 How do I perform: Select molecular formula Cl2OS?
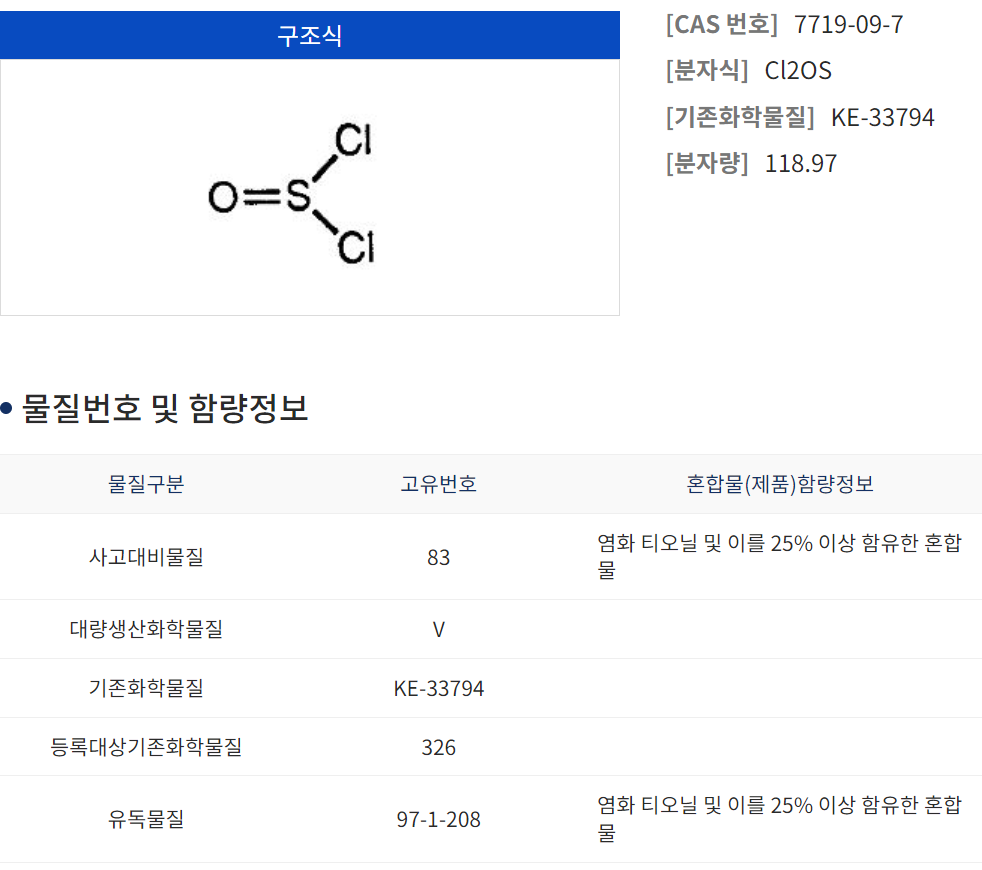[x=798, y=71]
